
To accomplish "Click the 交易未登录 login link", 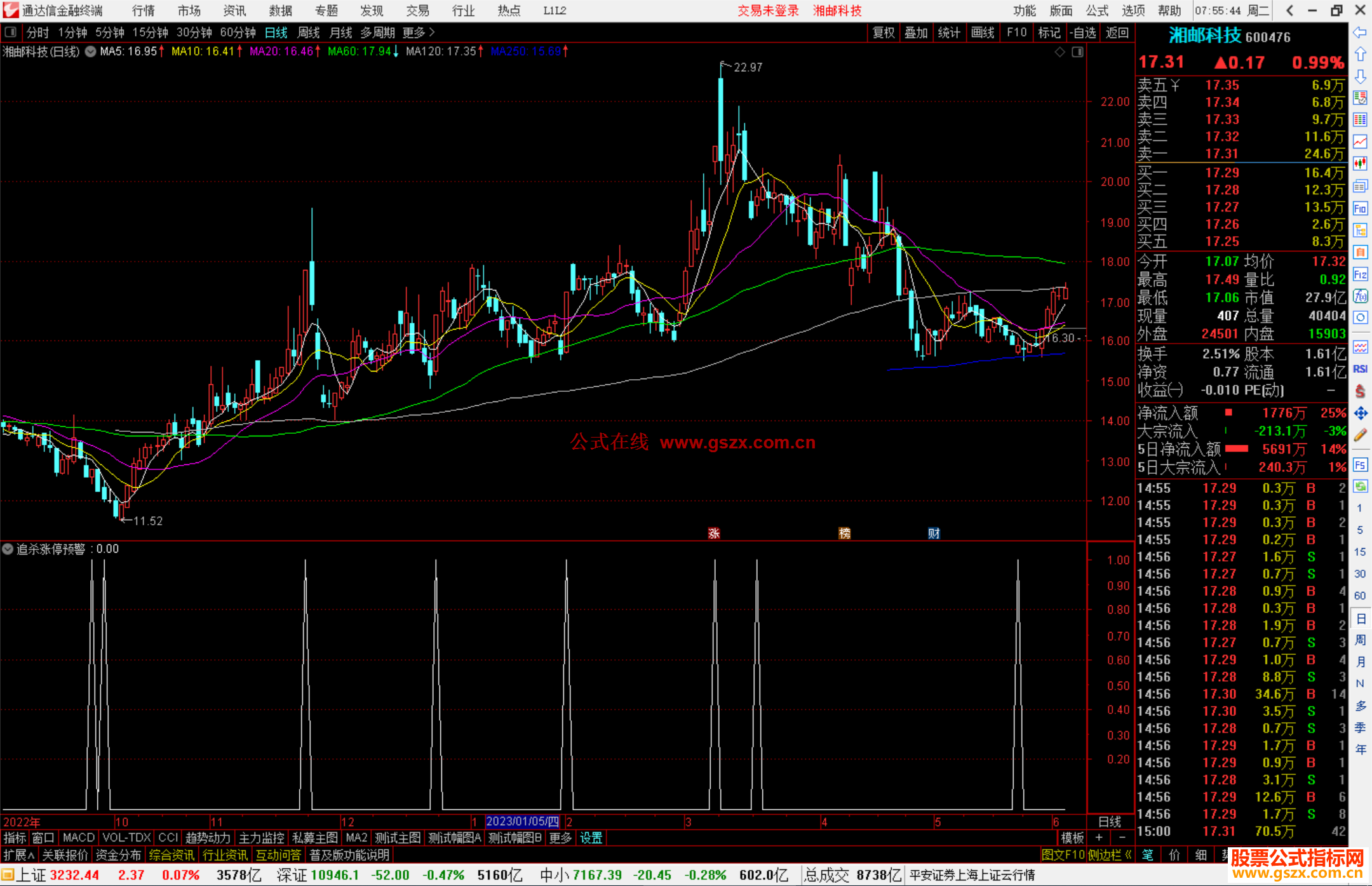I will point(767,10).
